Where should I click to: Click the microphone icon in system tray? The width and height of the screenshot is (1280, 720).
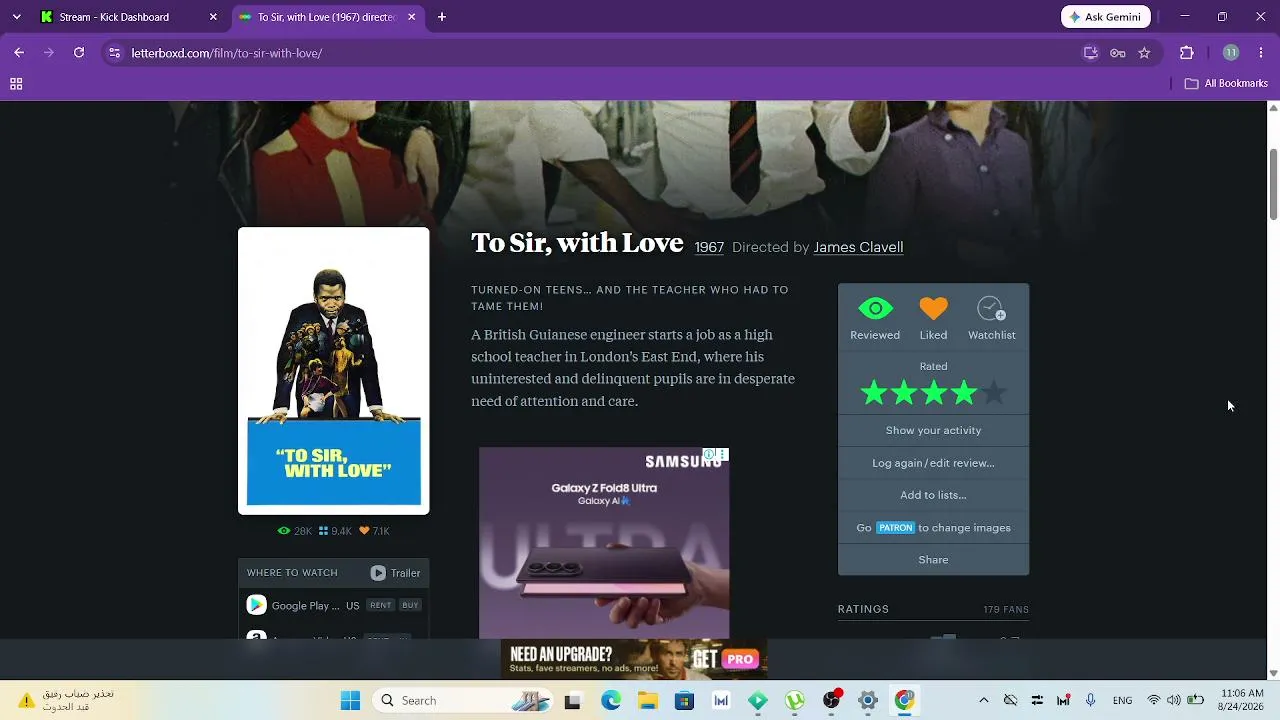[1091, 701]
